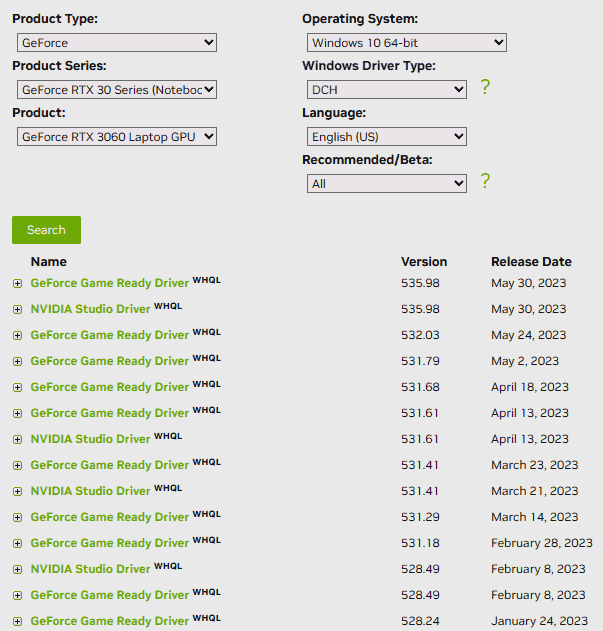603x631 pixels.
Task: Click the help question mark beside Windows Driver Type
Action: (x=485, y=87)
